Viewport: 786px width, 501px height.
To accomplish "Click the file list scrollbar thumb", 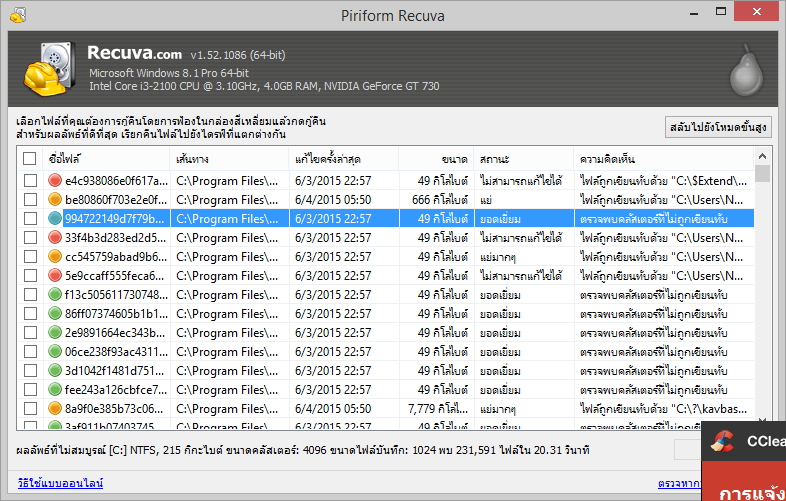I will point(762,173).
